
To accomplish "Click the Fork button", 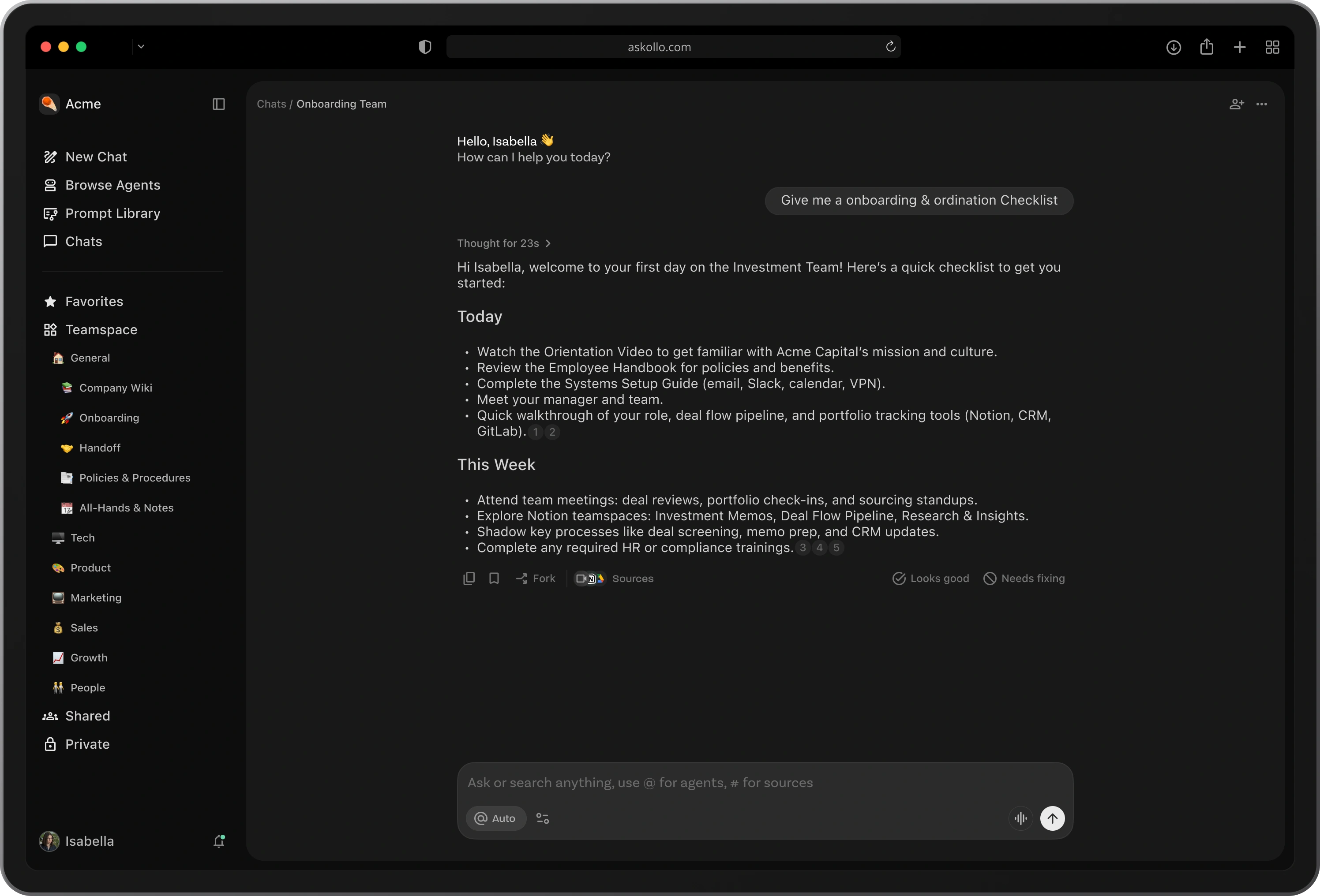I will 535,578.
